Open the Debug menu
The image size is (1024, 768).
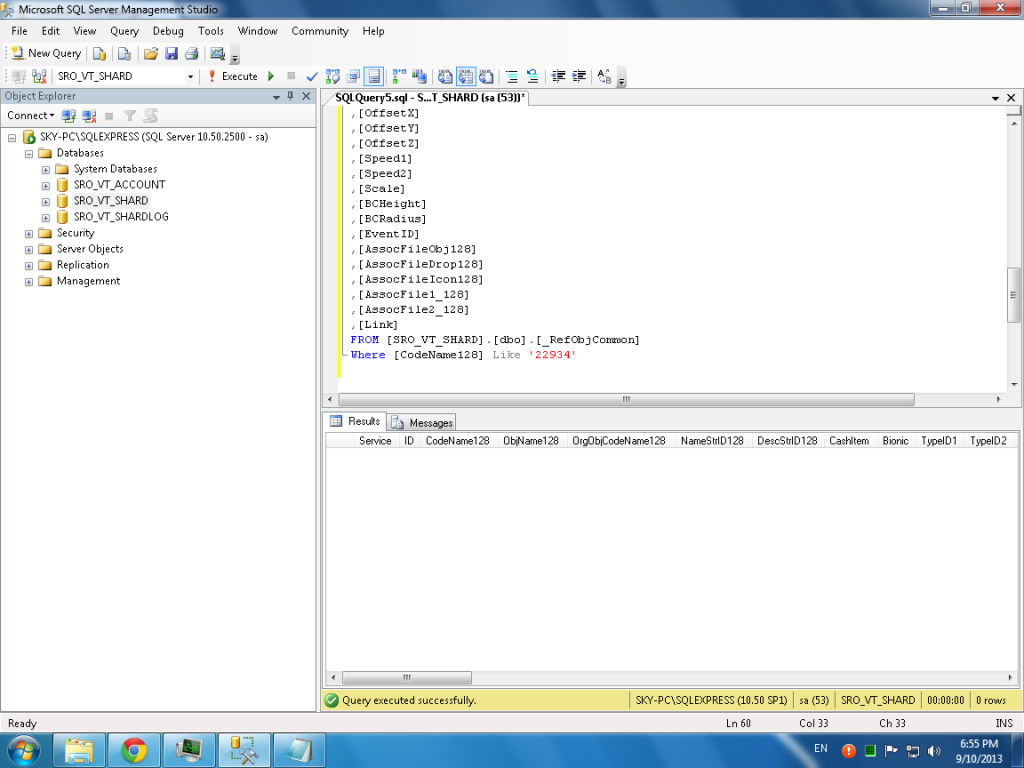168,31
